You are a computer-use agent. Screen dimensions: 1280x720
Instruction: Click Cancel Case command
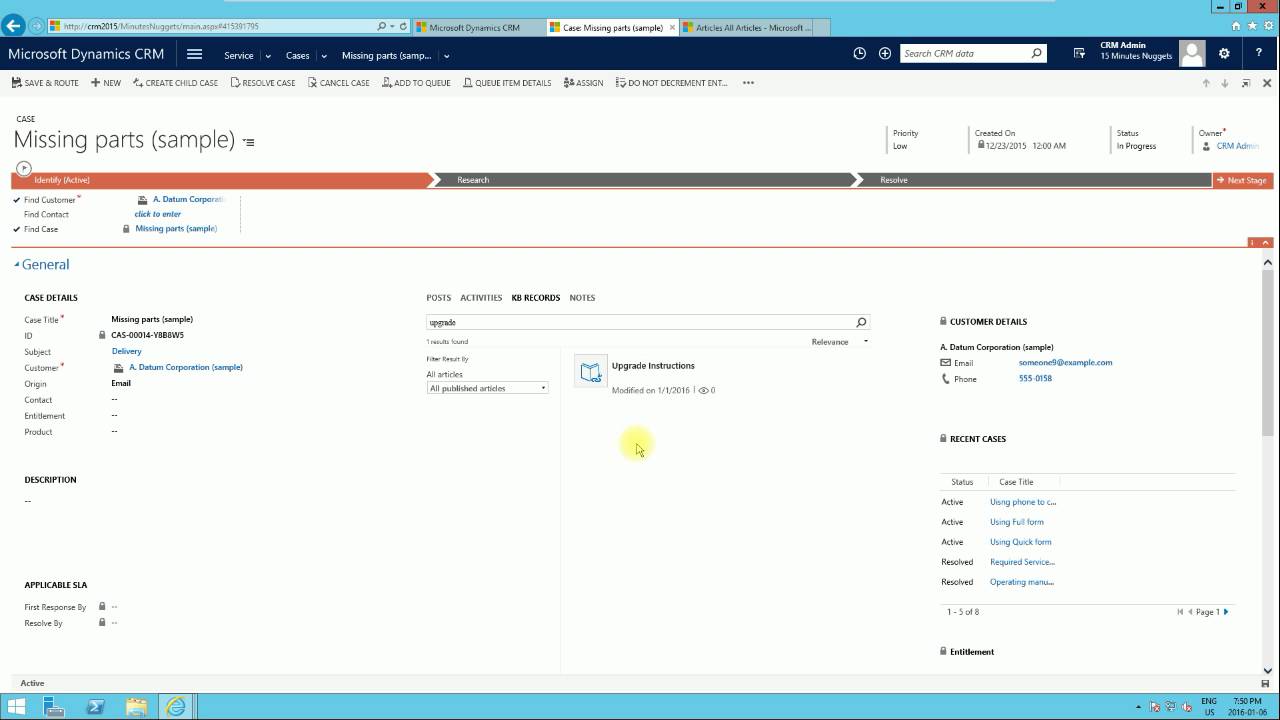click(339, 83)
